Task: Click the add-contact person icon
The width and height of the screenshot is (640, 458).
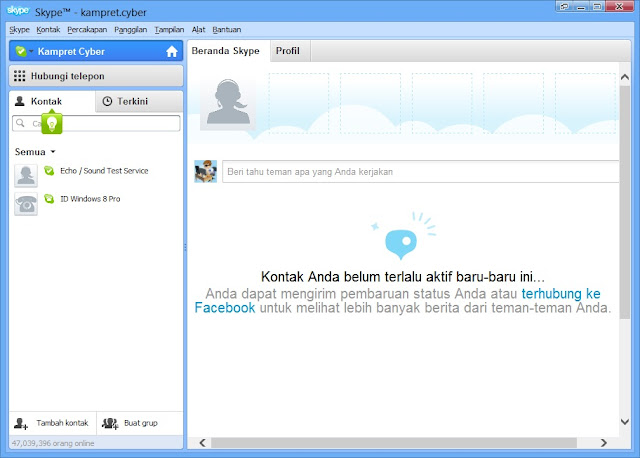Action: point(21,423)
